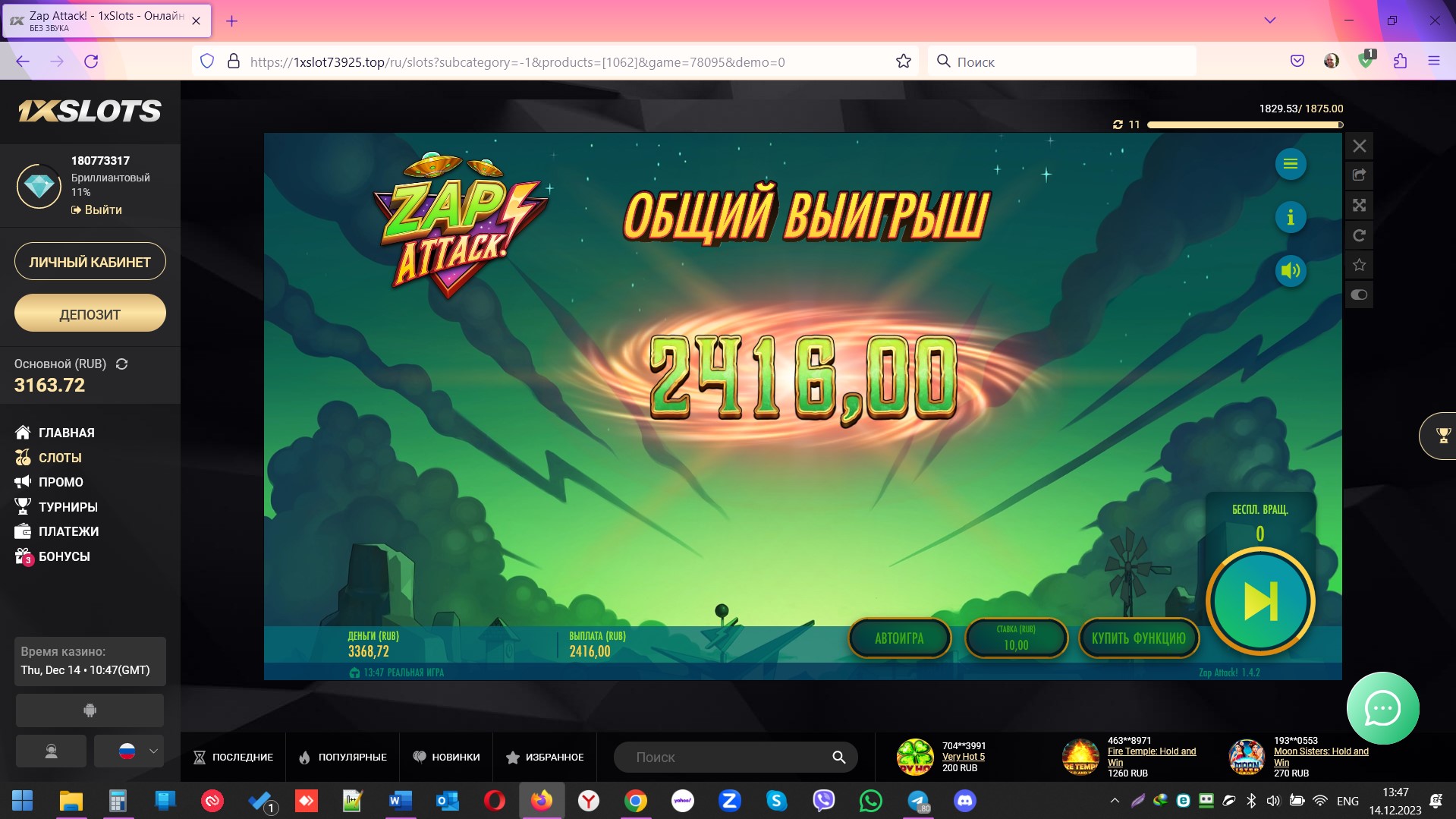
Task: Click the АВТОИГРА autoplay button
Action: (899, 638)
